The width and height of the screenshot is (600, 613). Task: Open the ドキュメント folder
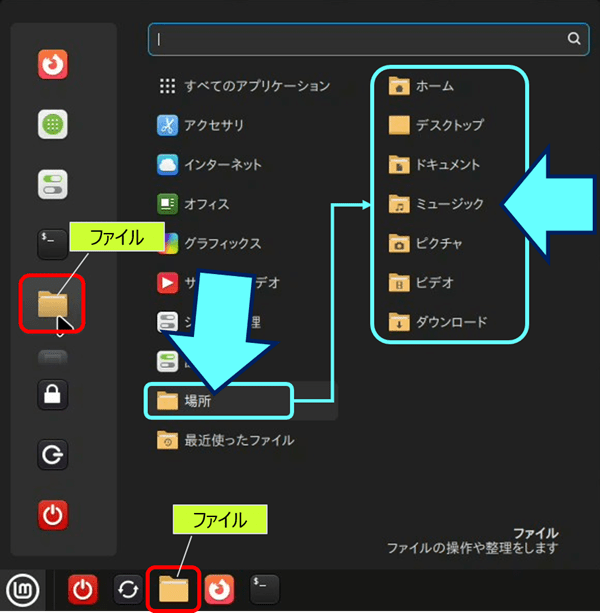434,165
